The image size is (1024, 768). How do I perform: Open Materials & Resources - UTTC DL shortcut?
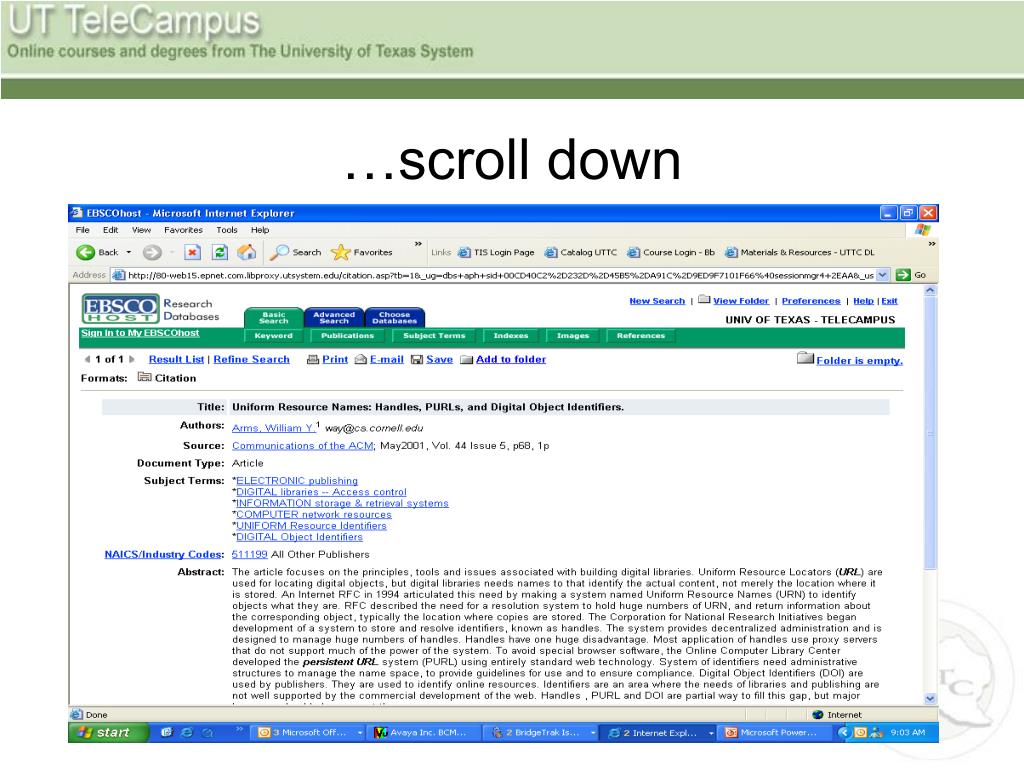click(799, 253)
